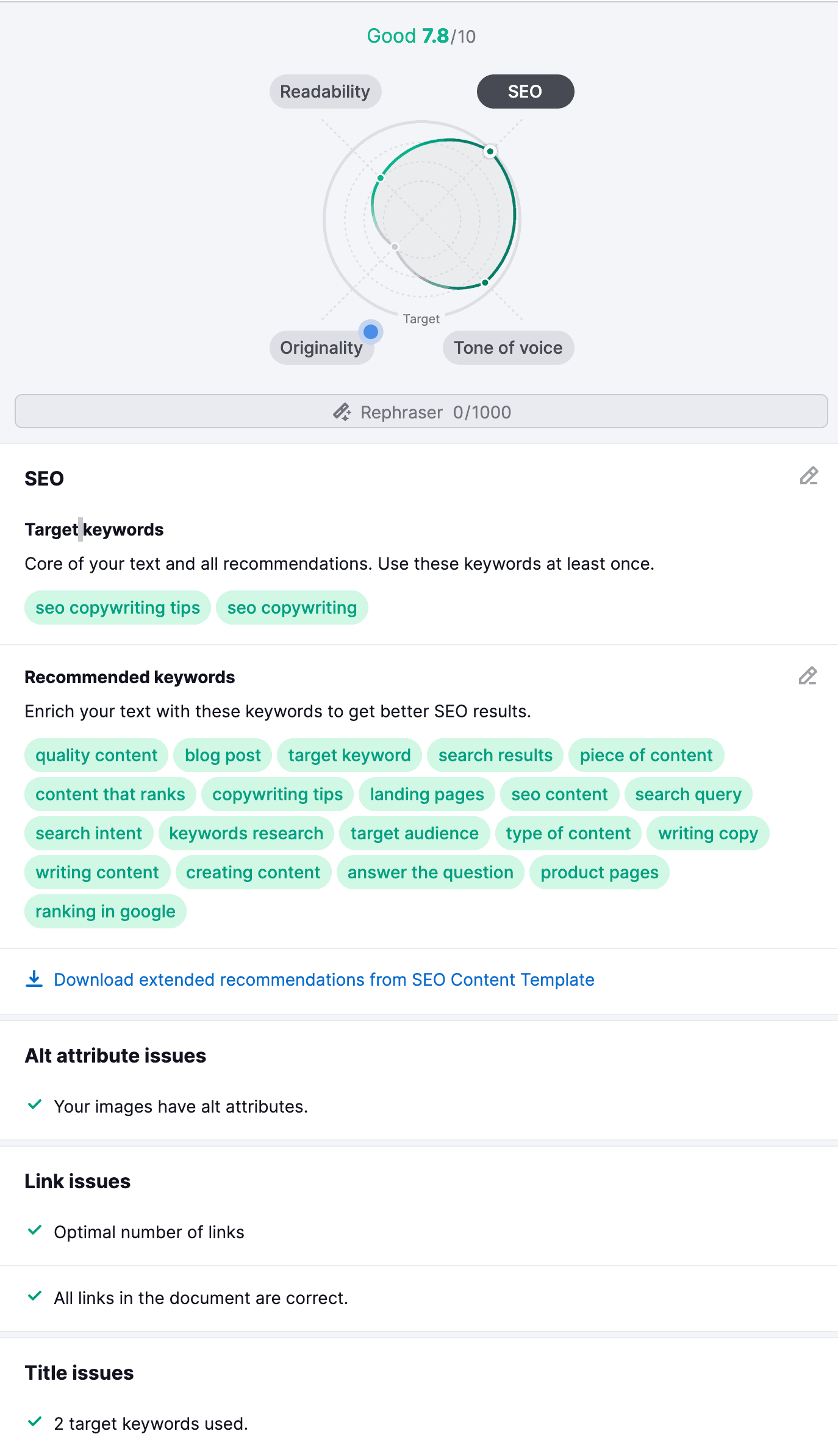Open the Tone of voice tab
The image size is (838, 1456).
pos(508,348)
